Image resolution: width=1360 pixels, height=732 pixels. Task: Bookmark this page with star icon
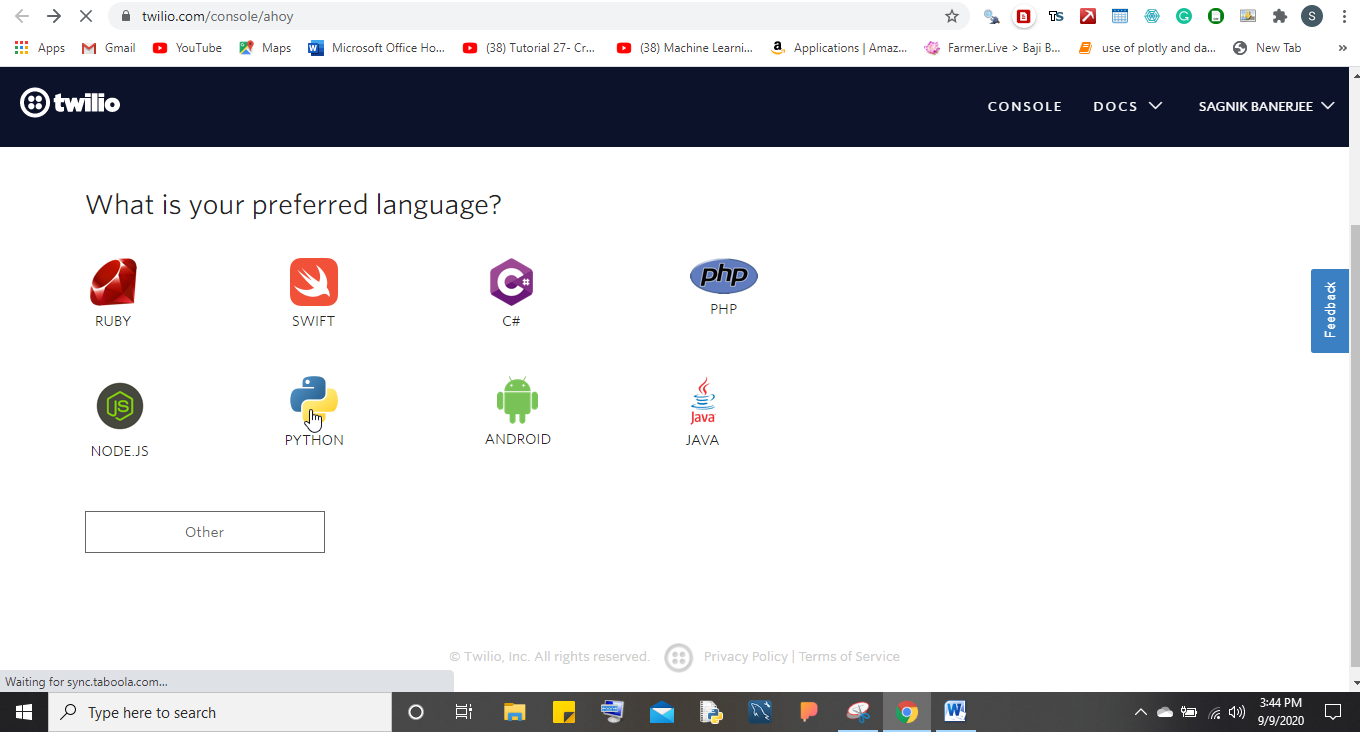click(x=952, y=16)
